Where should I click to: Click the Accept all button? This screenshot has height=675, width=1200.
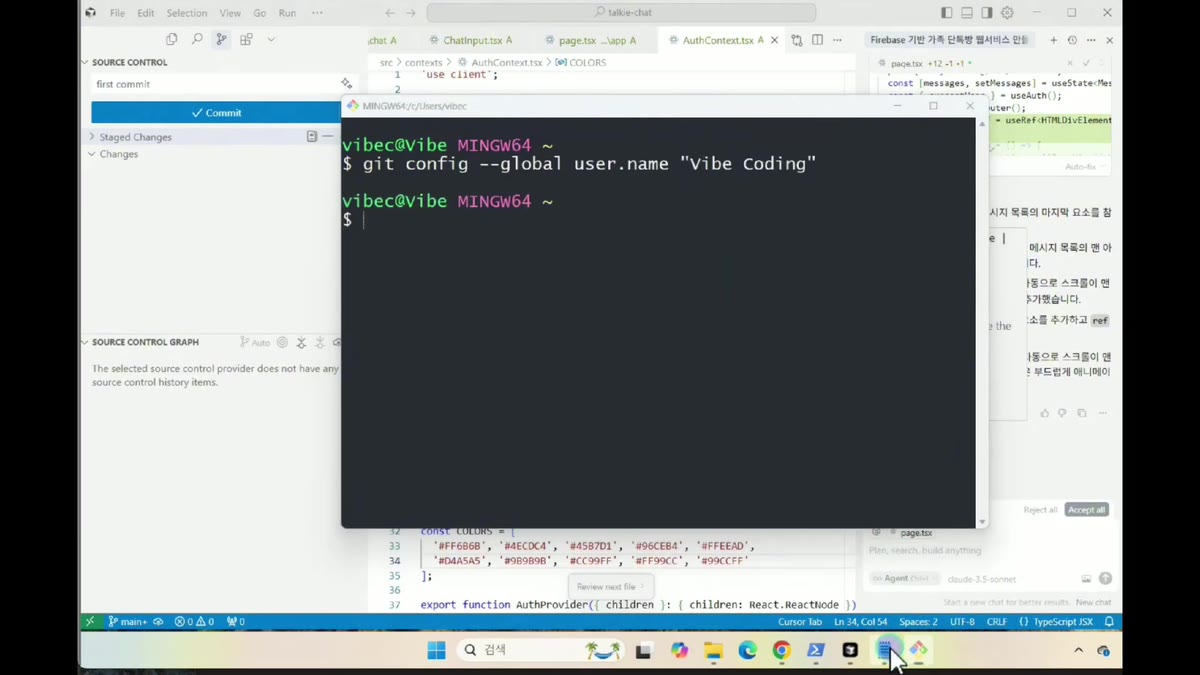tap(1086, 510)
